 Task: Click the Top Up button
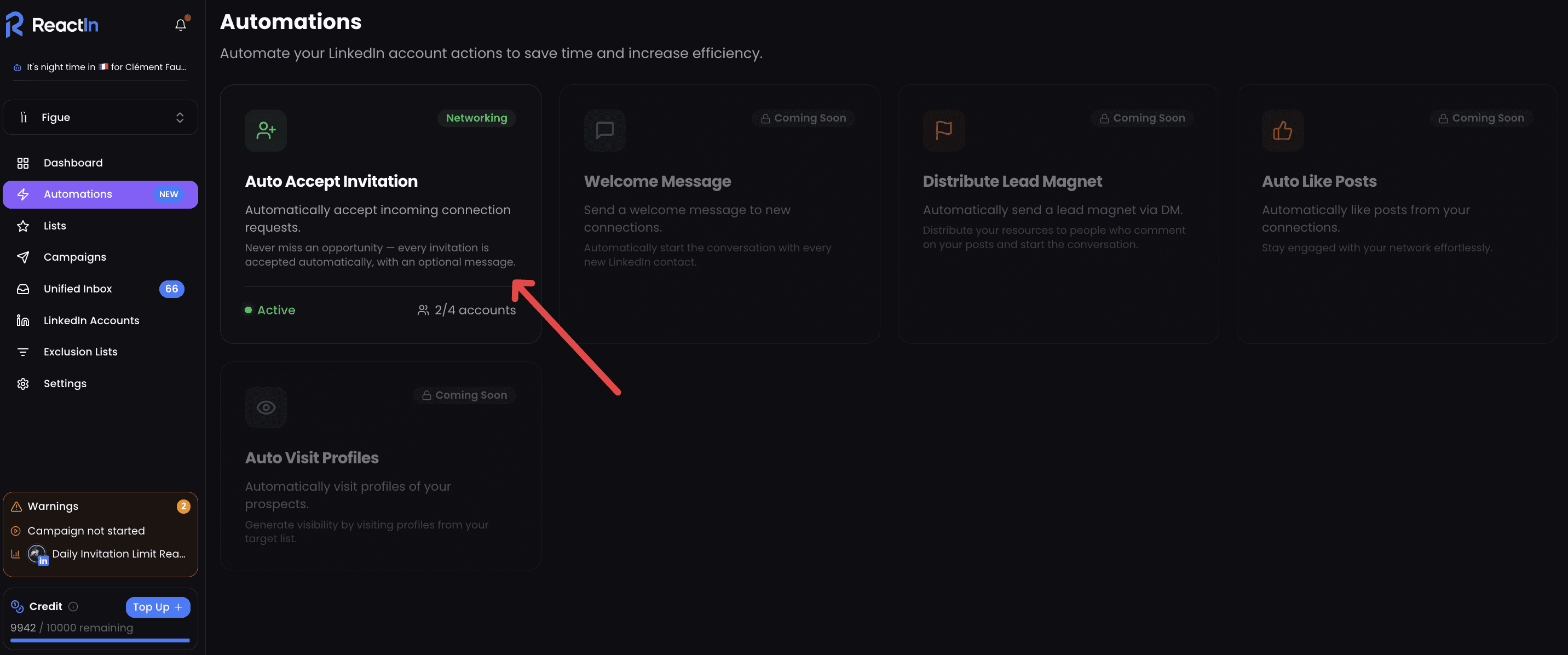point(158,607)
